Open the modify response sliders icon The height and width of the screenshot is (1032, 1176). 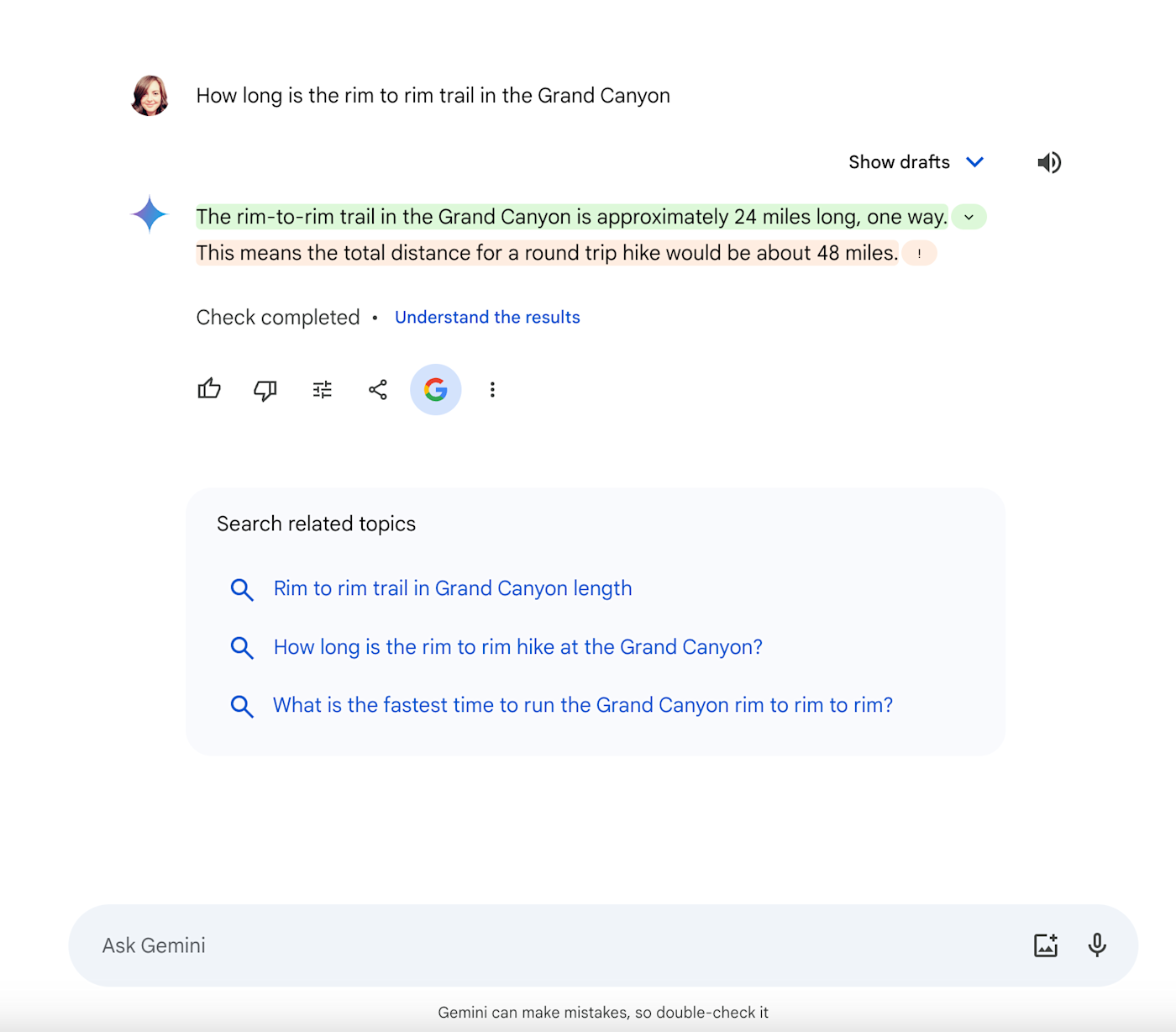pos(323,389)
